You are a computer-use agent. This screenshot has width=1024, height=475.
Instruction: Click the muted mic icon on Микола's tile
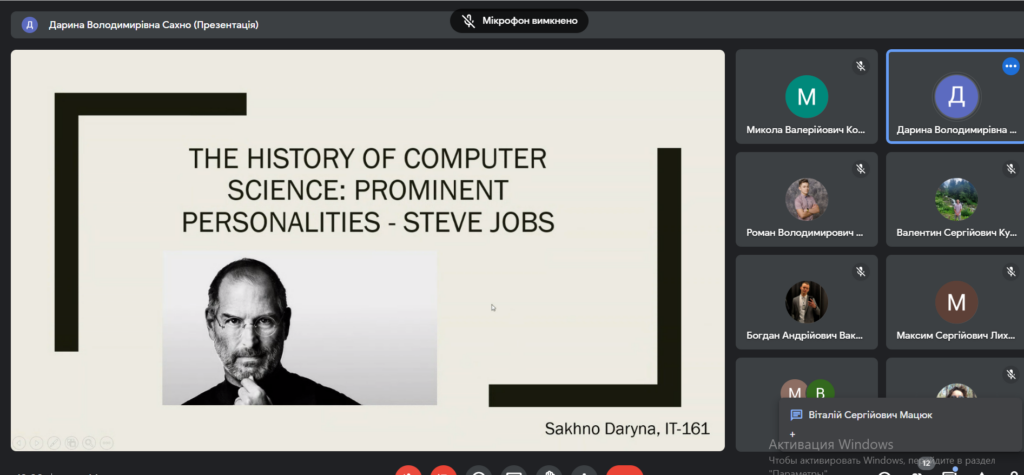click(x=860, y=66)
